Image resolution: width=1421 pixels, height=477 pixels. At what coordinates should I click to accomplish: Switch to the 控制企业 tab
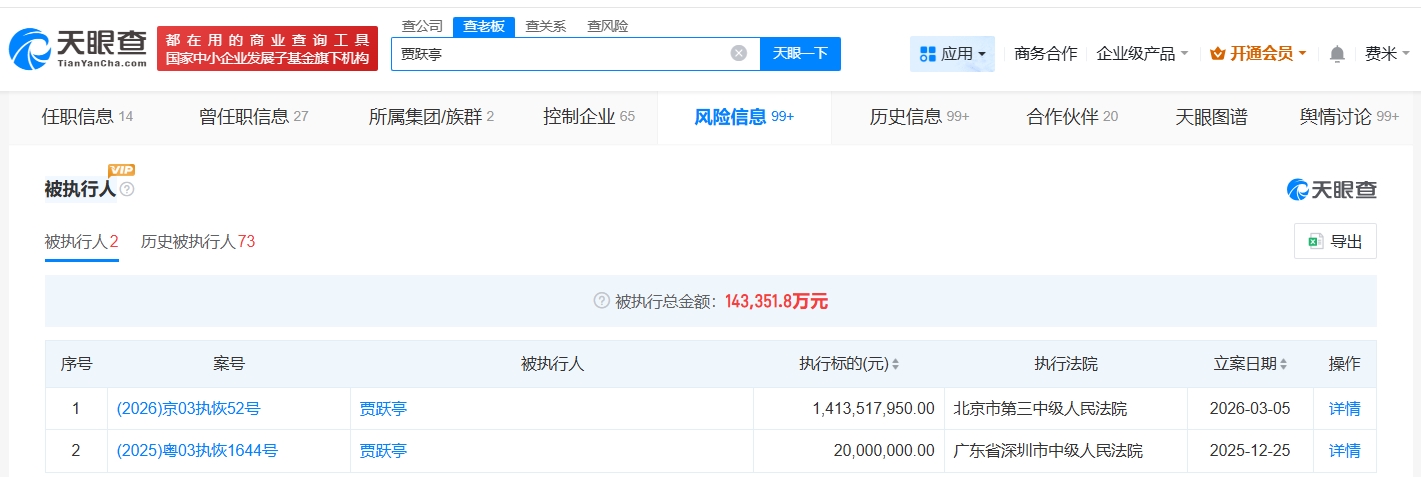pos(589,117)
